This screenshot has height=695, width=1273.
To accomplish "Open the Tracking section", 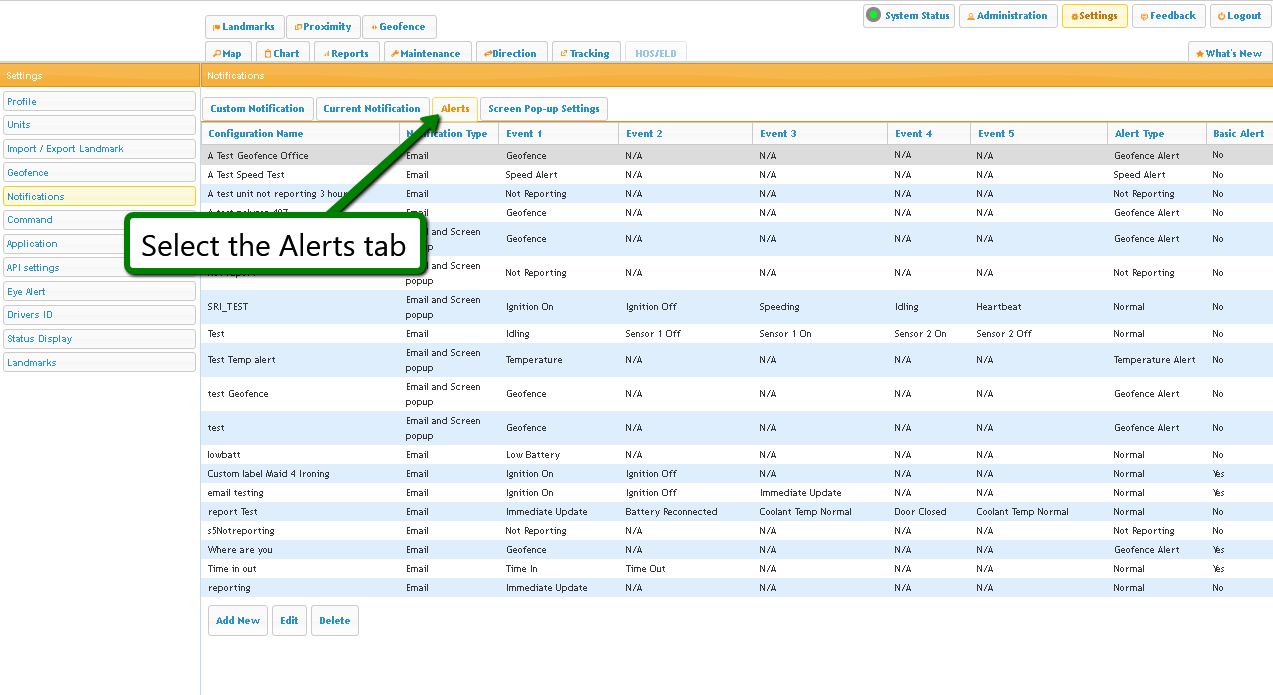I will click(584, 54).
